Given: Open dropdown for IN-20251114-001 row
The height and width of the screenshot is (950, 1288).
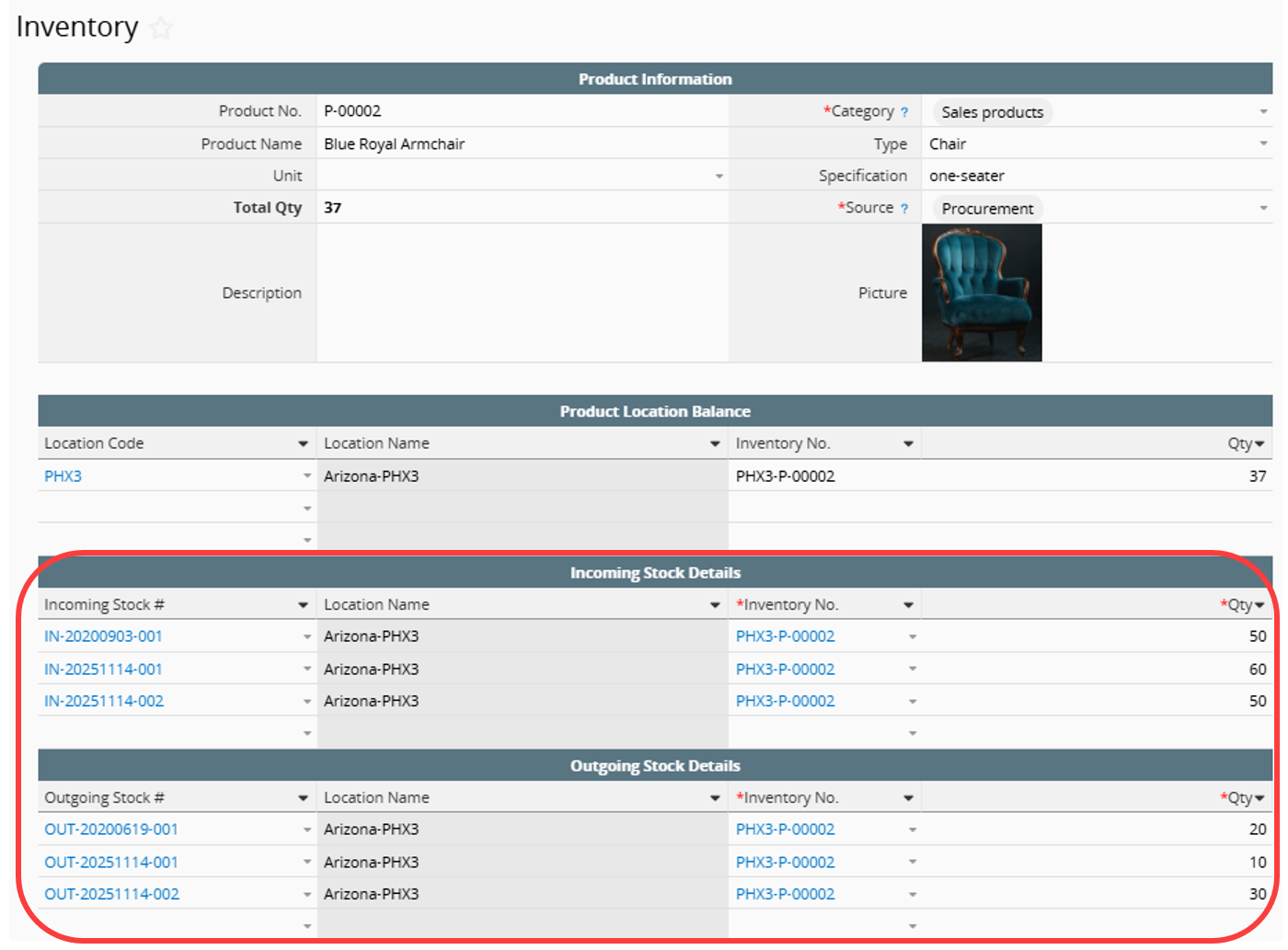Looking at the screenshot, I should (307, 670).
